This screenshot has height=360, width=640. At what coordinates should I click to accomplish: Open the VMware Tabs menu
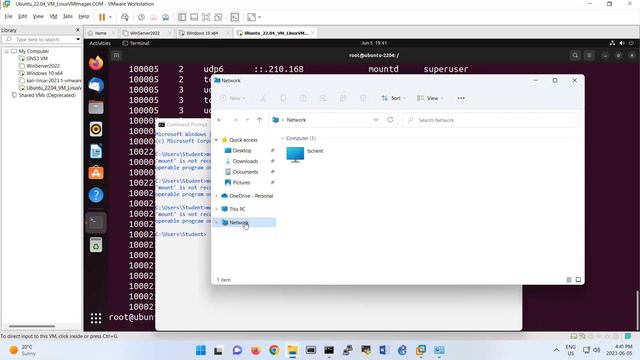pos(68,17)
